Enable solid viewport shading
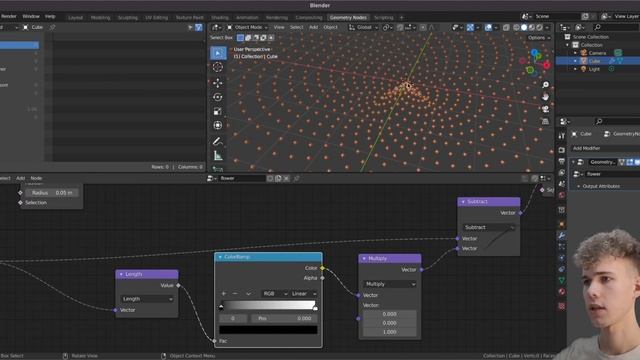The width and height of the screenshot is (640, 360). pos(524,27)
